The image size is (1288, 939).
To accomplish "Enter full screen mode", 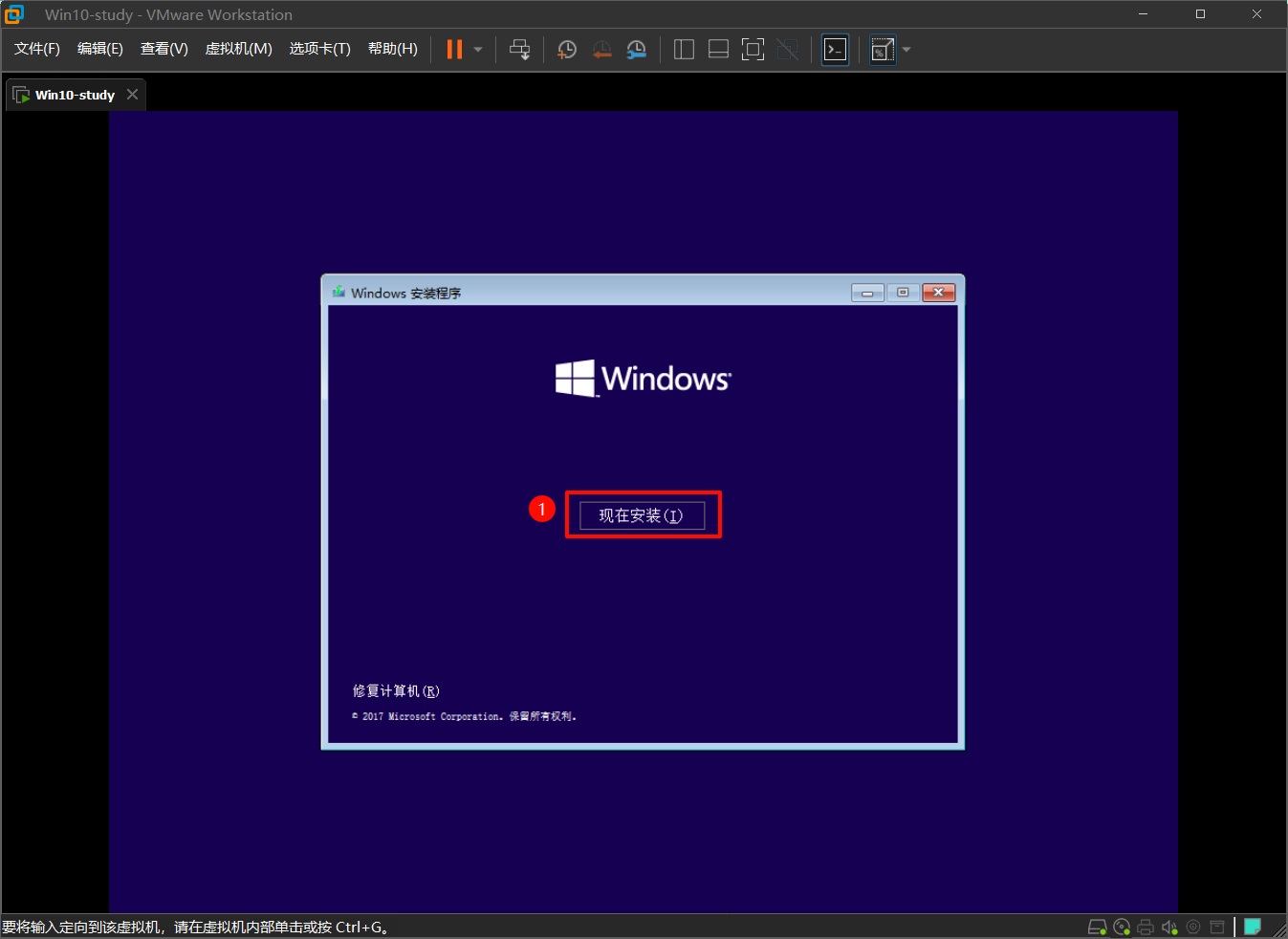I will tap(753, 50).
